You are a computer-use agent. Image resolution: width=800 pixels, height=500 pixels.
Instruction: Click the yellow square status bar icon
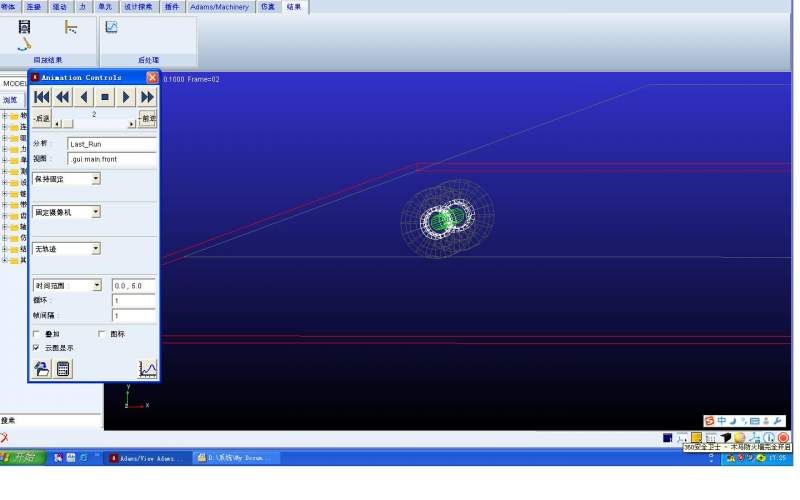click(696, 437)
